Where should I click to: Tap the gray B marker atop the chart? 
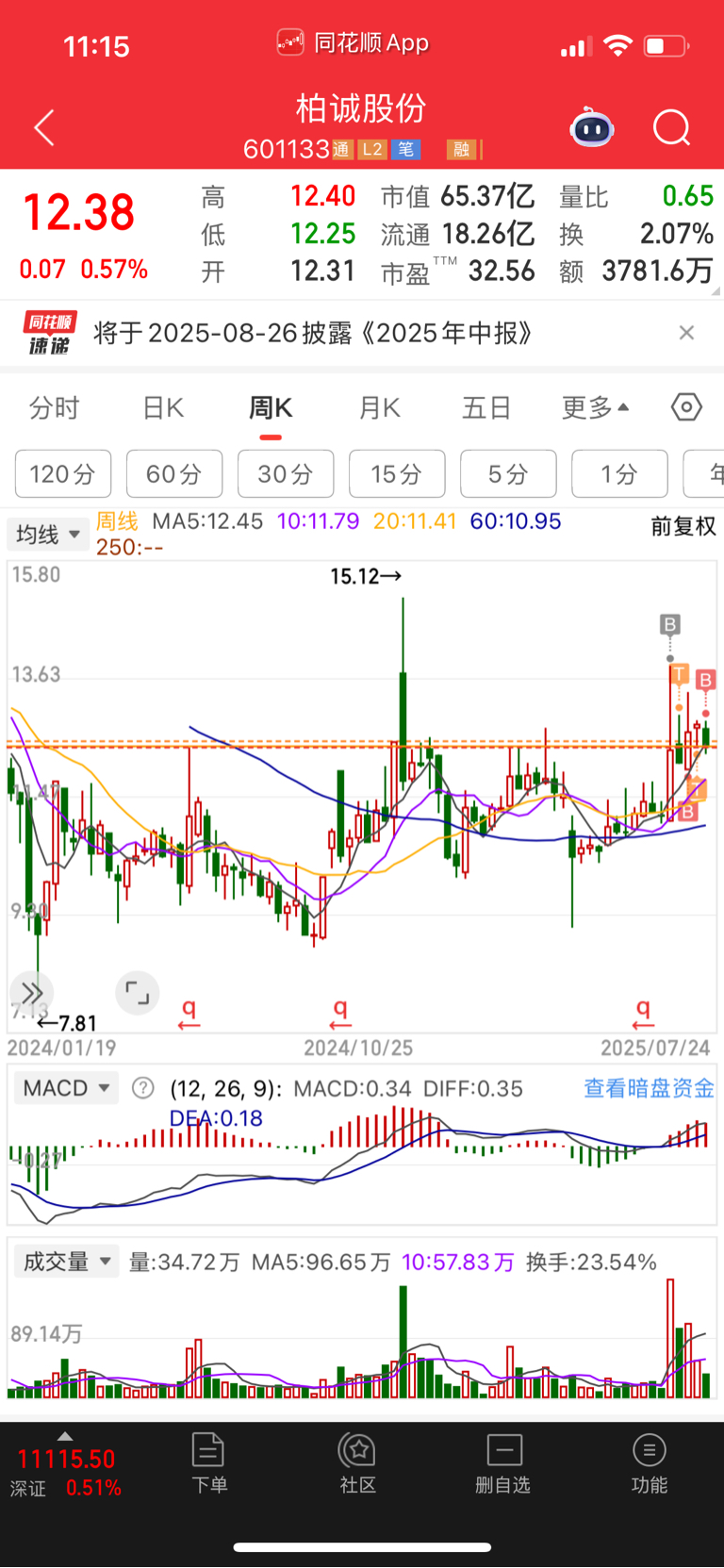(670, 624)
